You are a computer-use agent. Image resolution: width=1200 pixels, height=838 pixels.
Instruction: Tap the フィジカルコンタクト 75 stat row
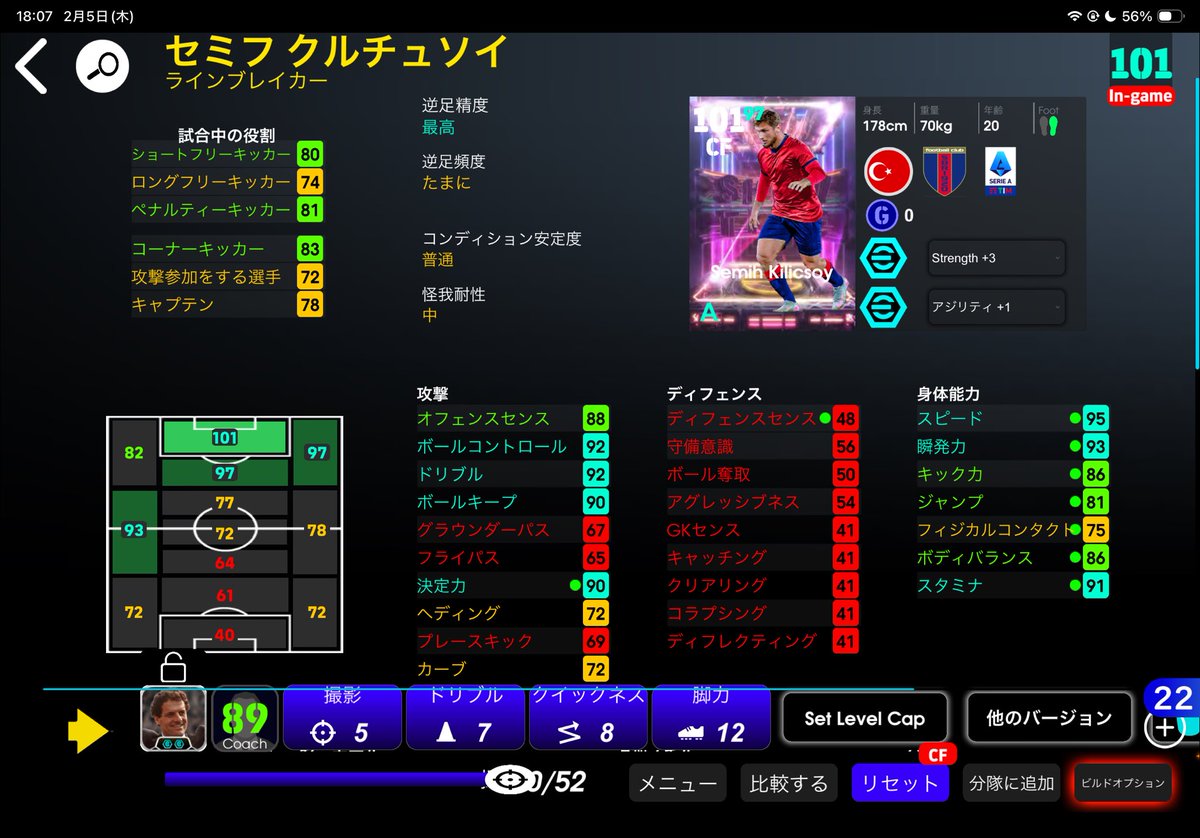1012,530
